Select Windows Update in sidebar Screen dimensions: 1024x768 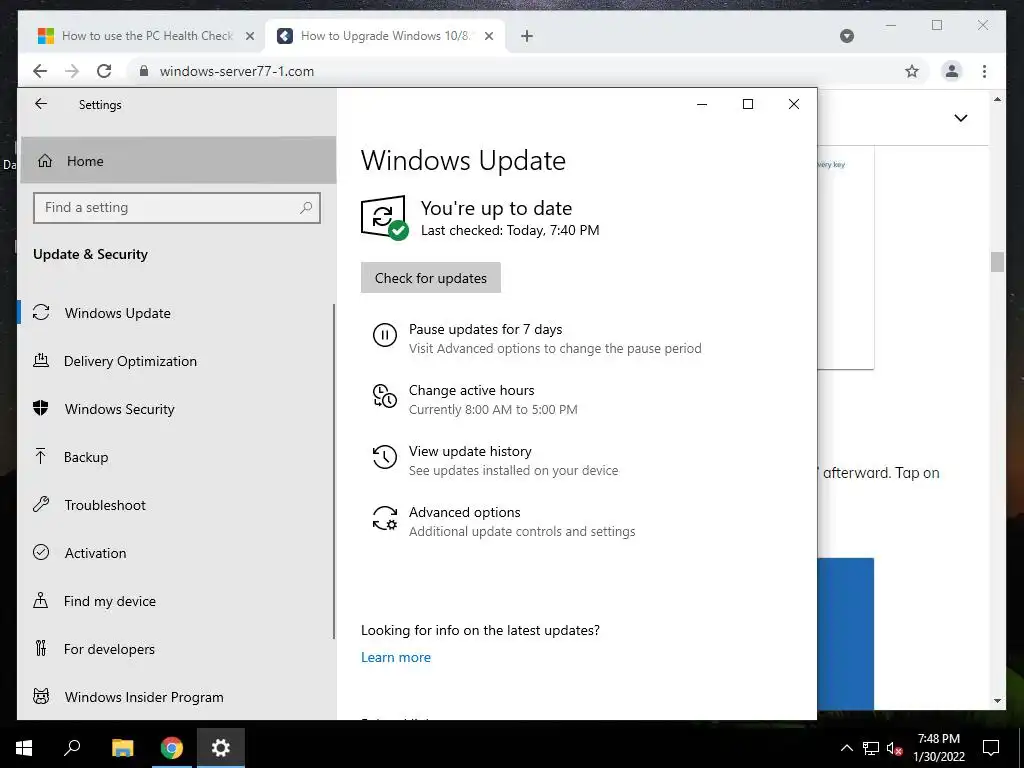[x=175, y=313]
